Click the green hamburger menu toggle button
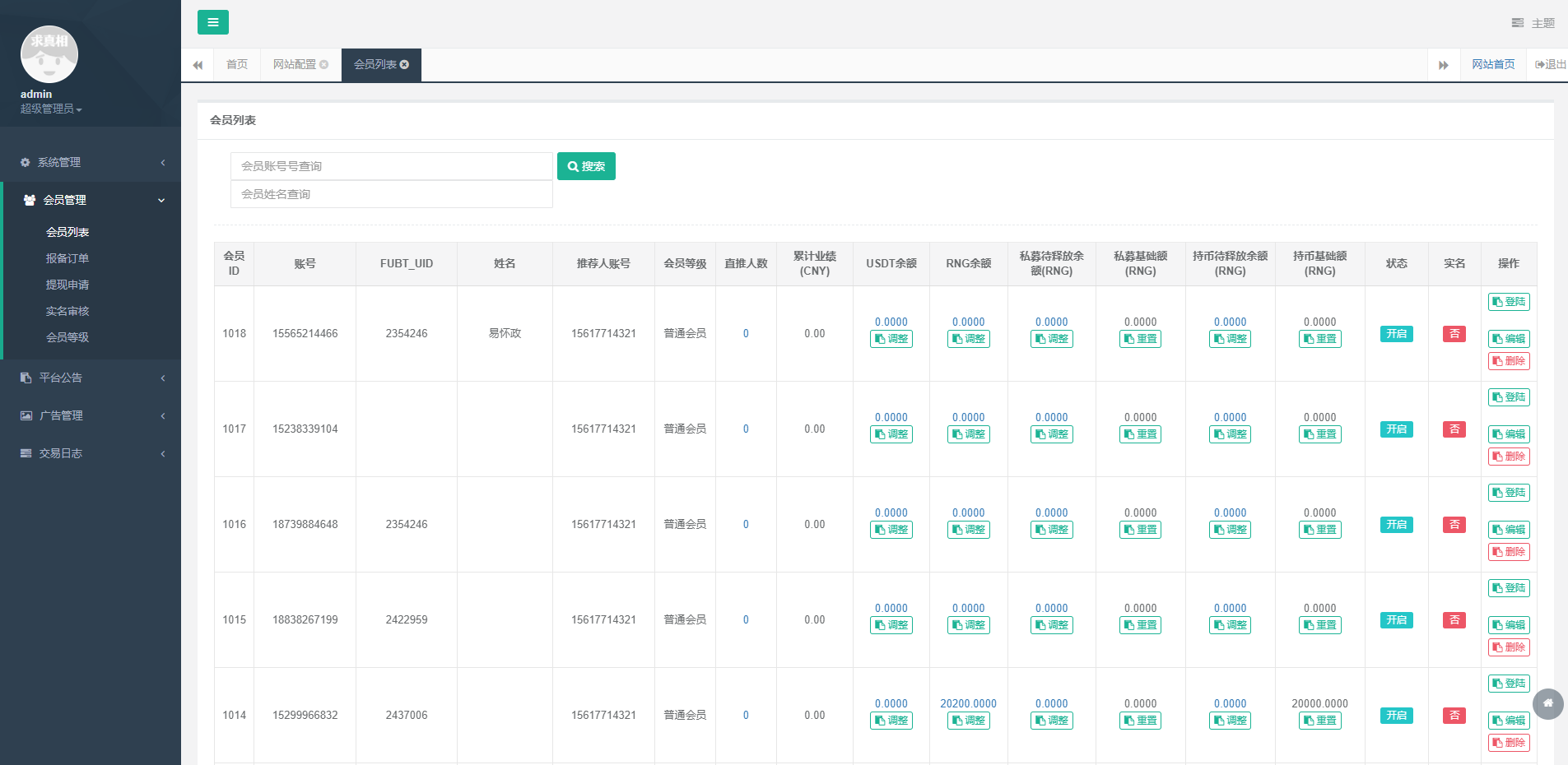 [x=212, y=22]
